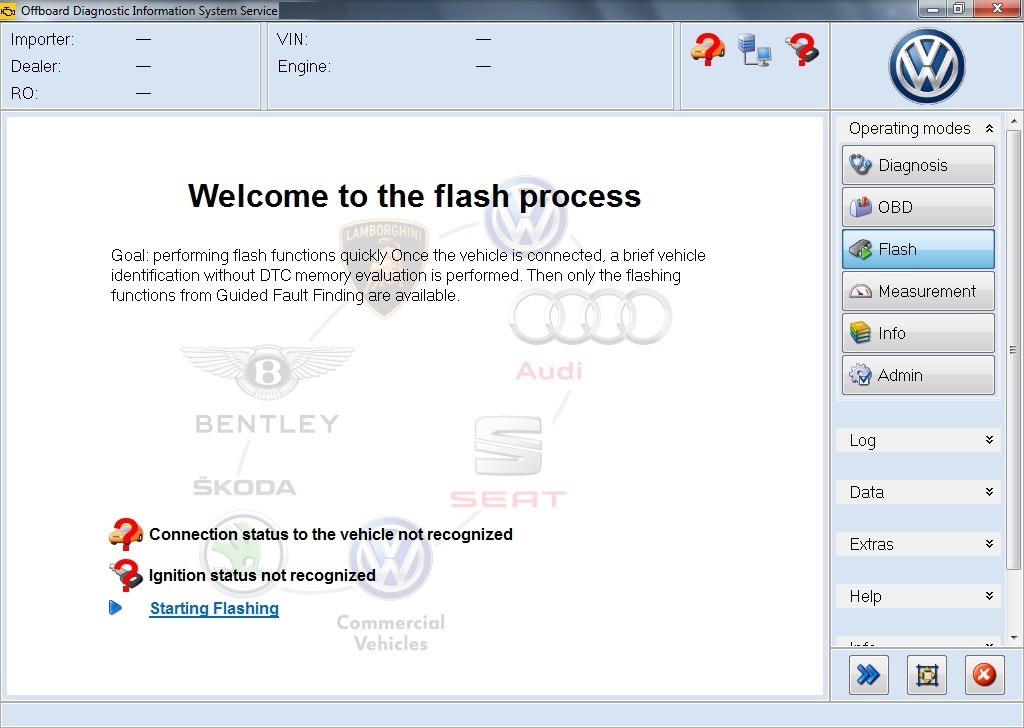The image size is (1024, 728).
Task: Click the 'Ignition status not recognized' text
Action: [262, 575]
